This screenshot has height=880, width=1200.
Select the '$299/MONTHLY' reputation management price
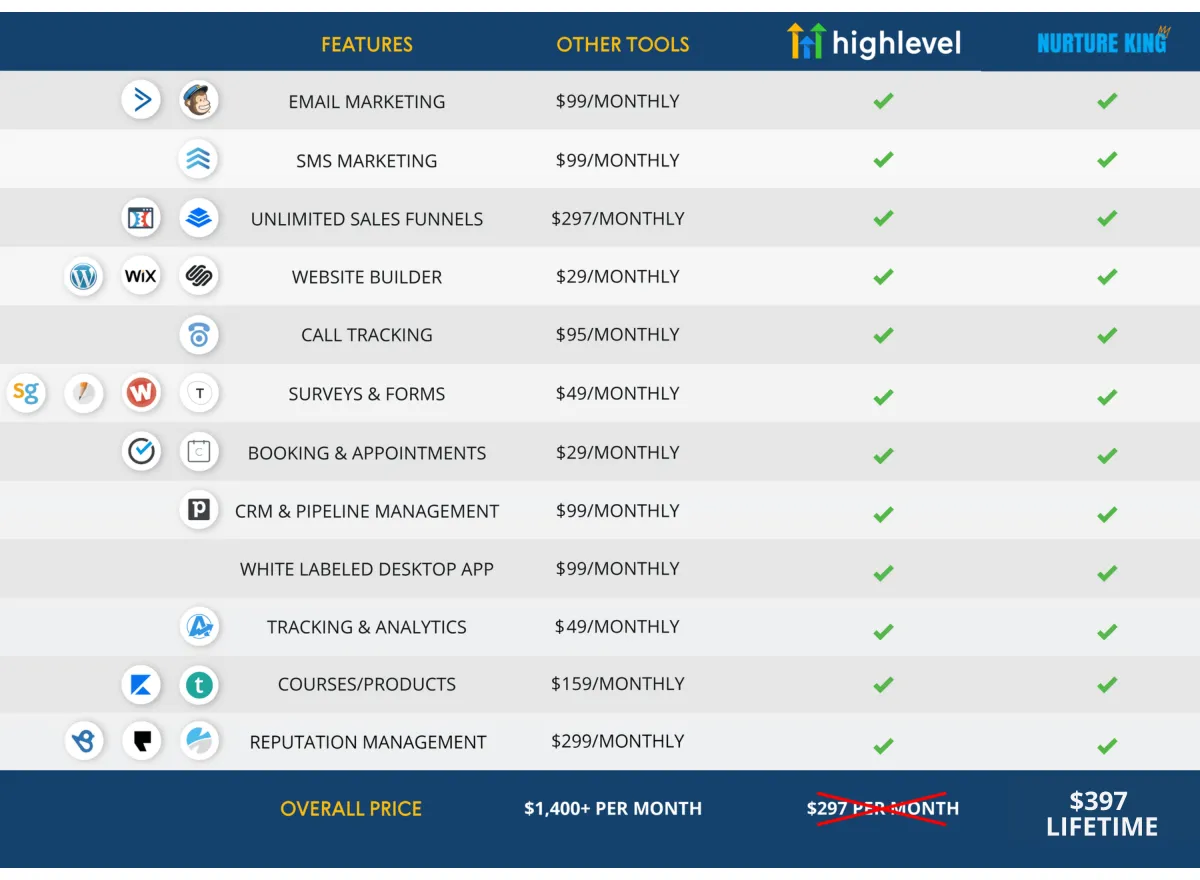click(x=618, y=741)
